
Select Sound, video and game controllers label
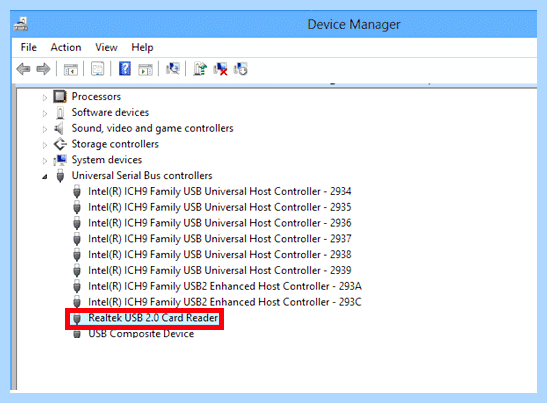click(x=152, y=128)
